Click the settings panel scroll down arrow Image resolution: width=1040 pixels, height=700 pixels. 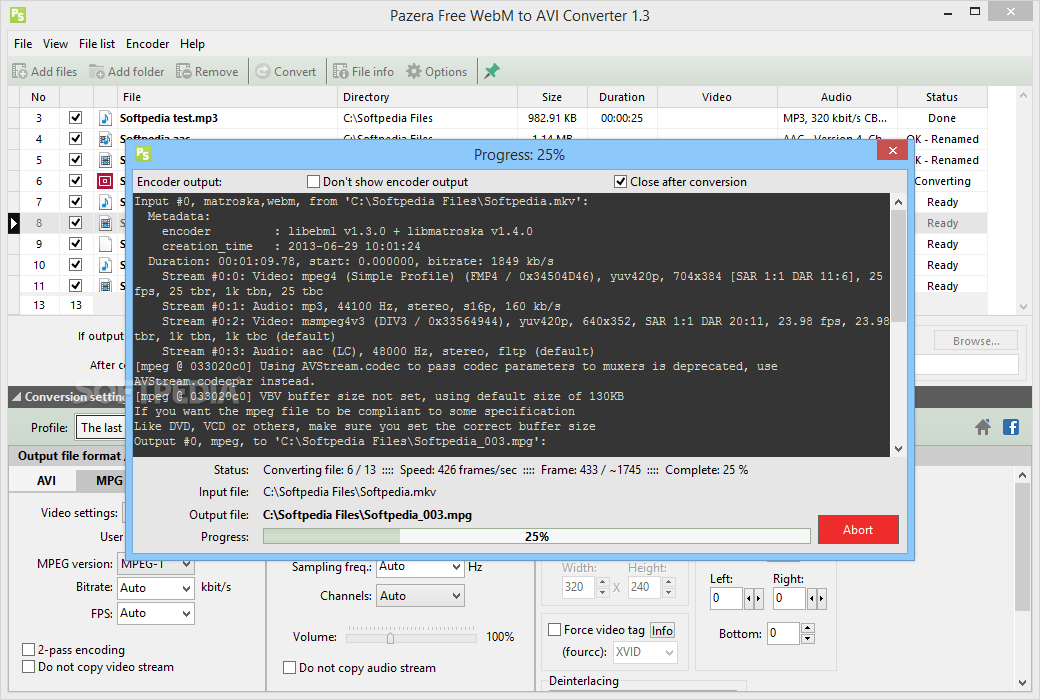pos(1022,683)
